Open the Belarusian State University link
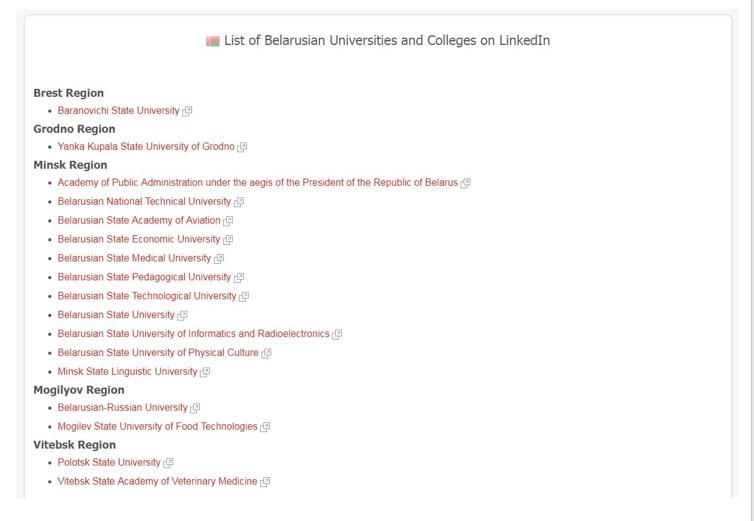Screen dimensions: 754x521 [x=116, y=315]
